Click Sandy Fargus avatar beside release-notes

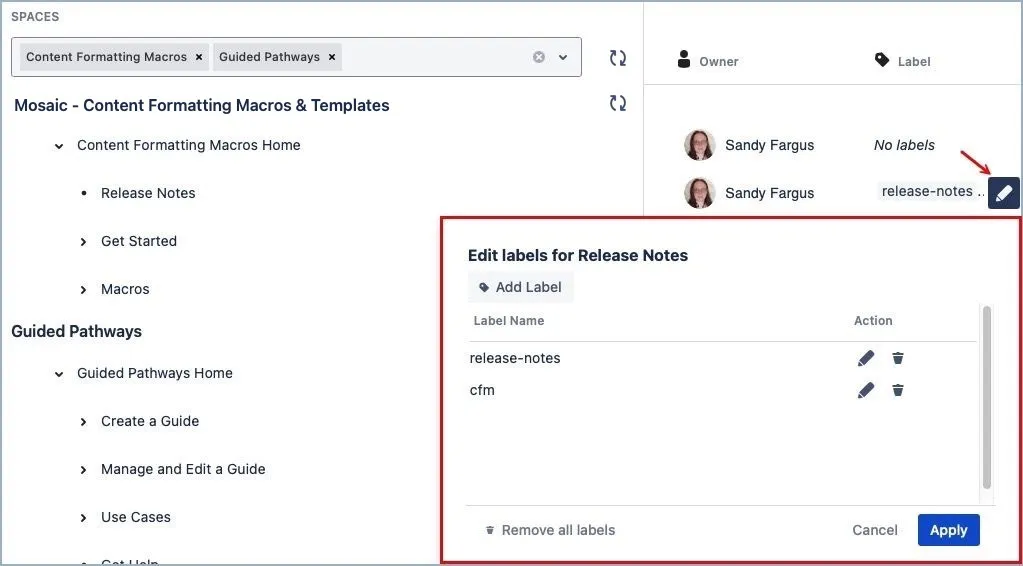[699, 193]
